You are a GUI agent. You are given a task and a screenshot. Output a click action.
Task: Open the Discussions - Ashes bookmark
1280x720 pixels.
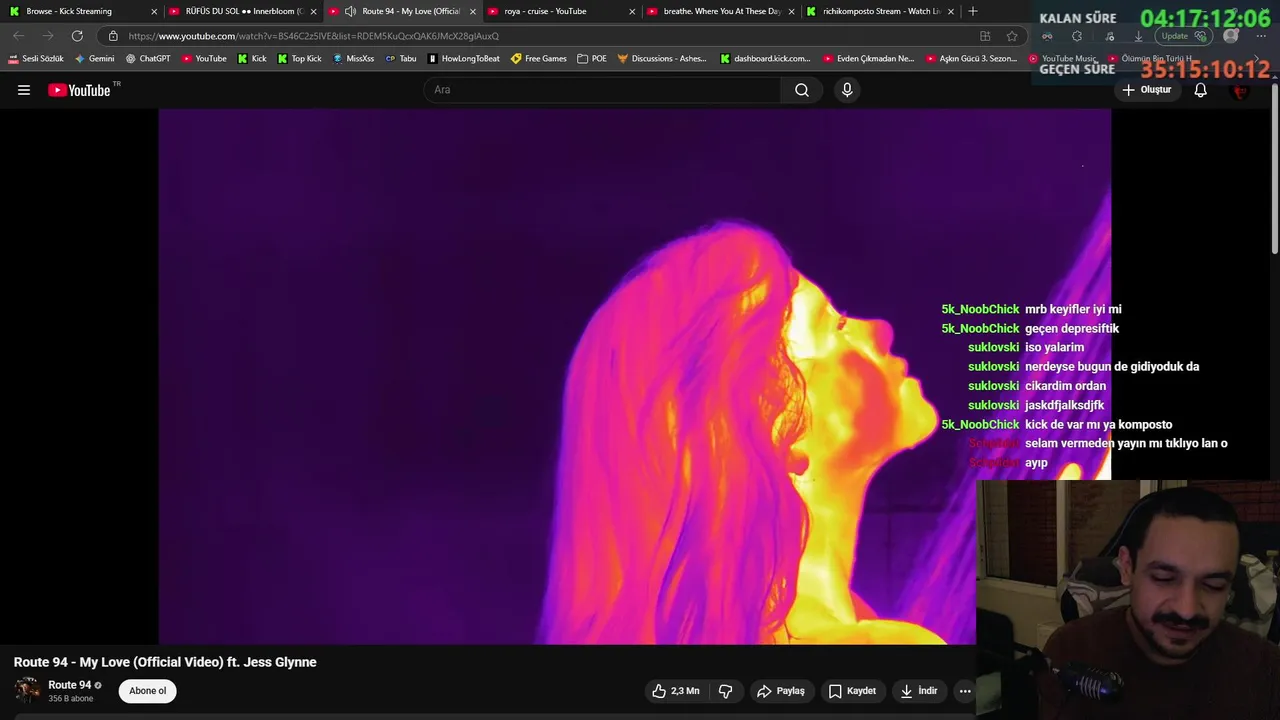pos(662,59)
